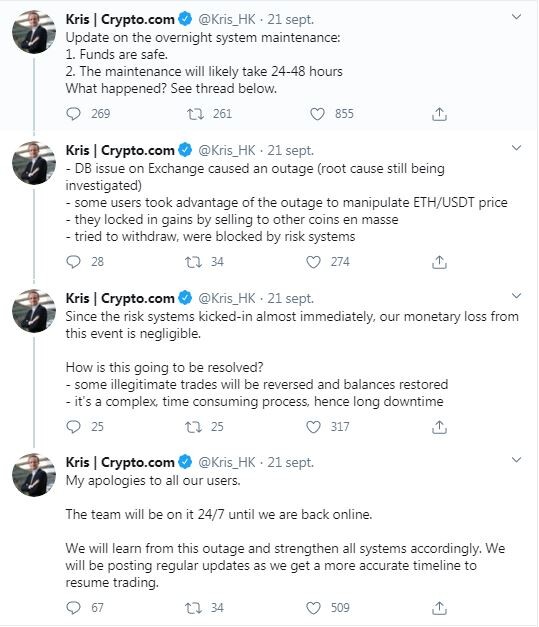Like the tweet with 317 likes

(313, 427)
